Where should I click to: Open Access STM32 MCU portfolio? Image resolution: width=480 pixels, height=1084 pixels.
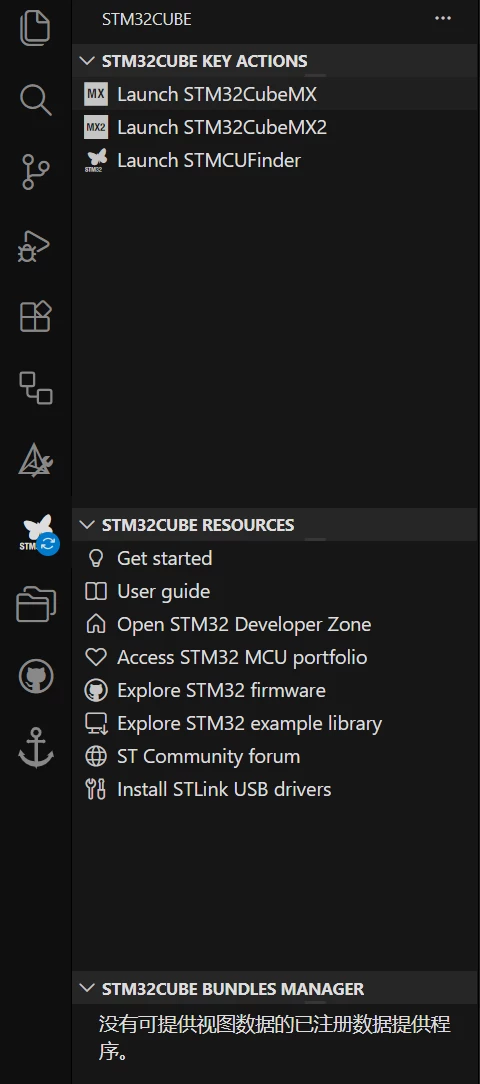click(x=242, y=657)
